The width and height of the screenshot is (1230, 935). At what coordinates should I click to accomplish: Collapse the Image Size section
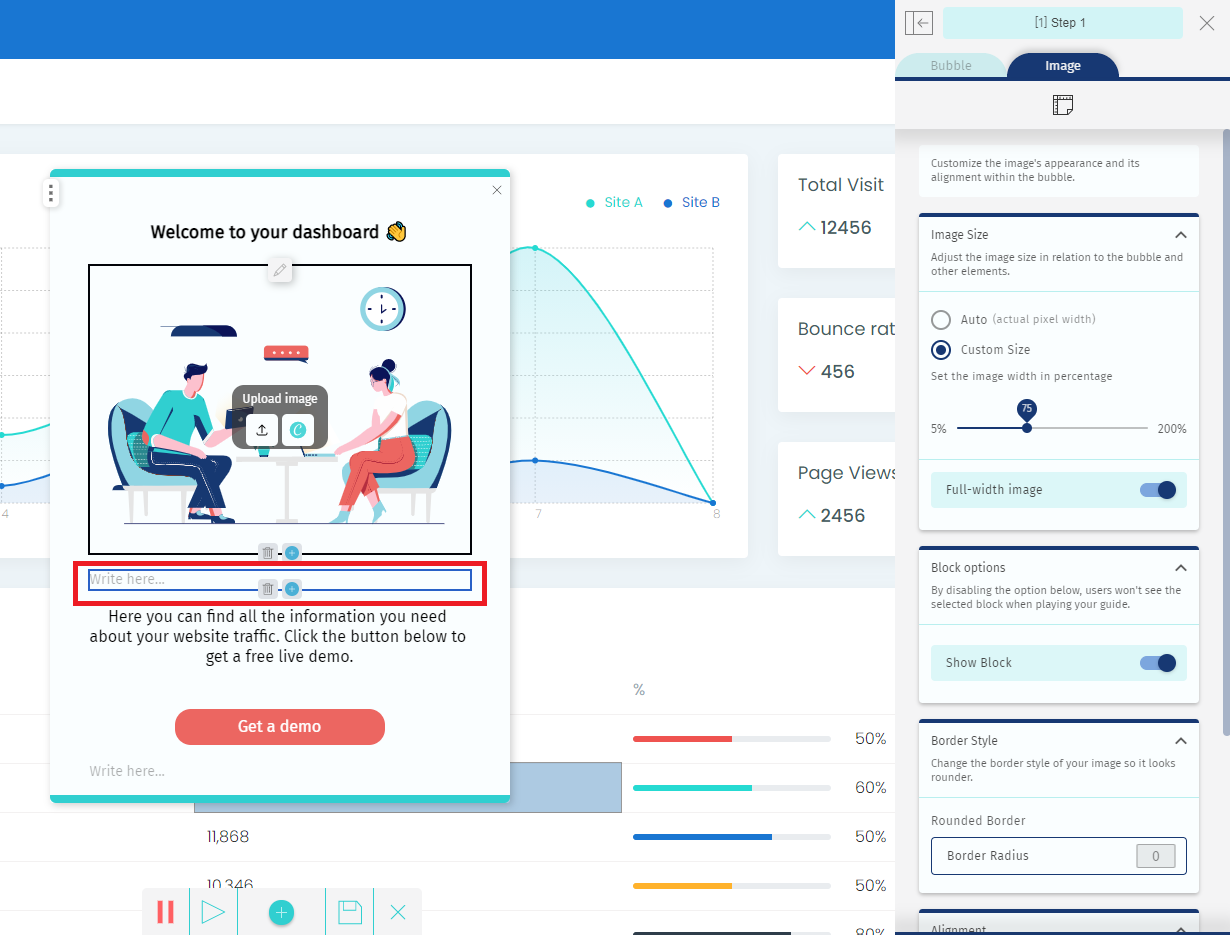pyautogui.click(x=1180, y=235)
